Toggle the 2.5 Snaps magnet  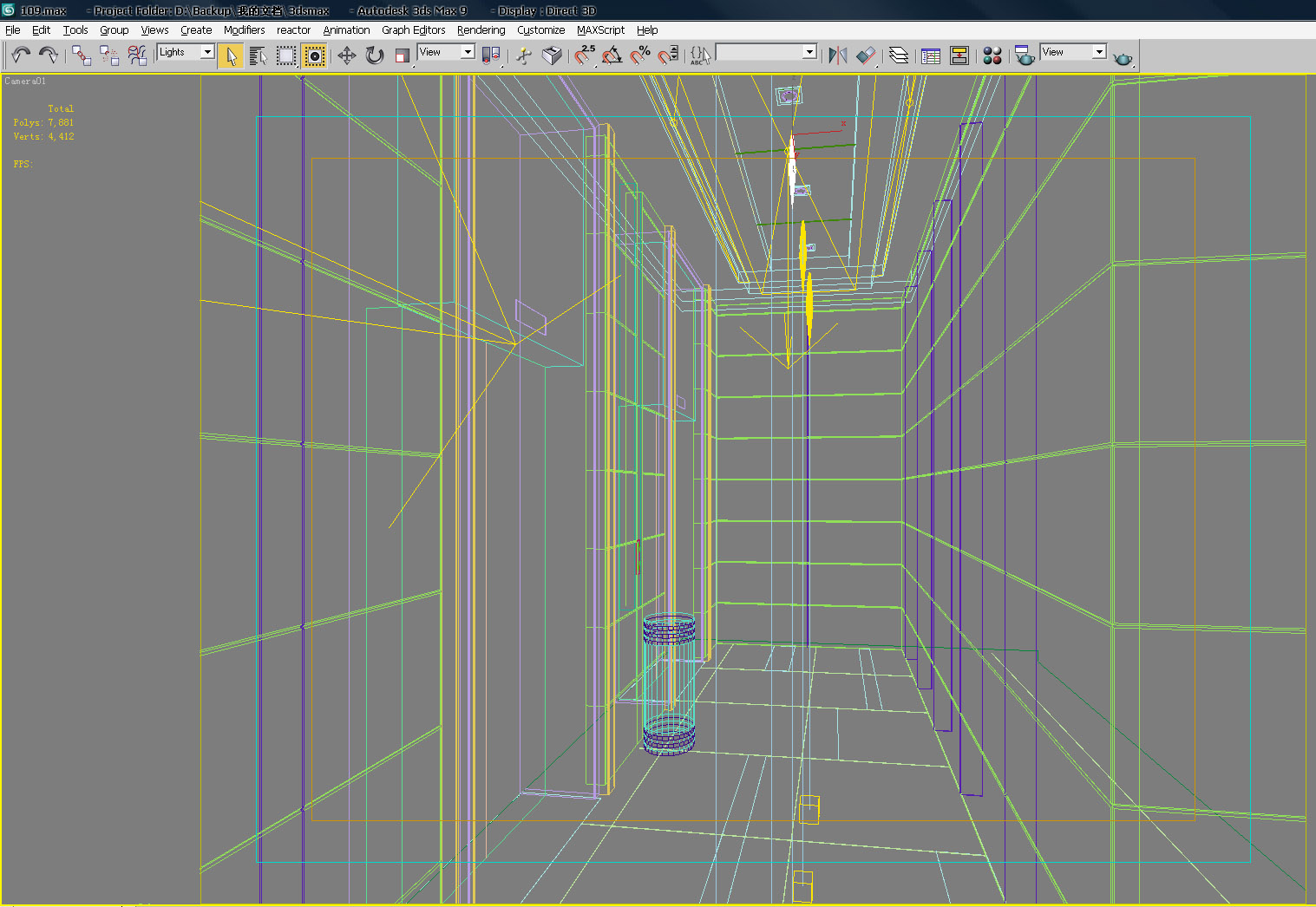tap(585, 55)
